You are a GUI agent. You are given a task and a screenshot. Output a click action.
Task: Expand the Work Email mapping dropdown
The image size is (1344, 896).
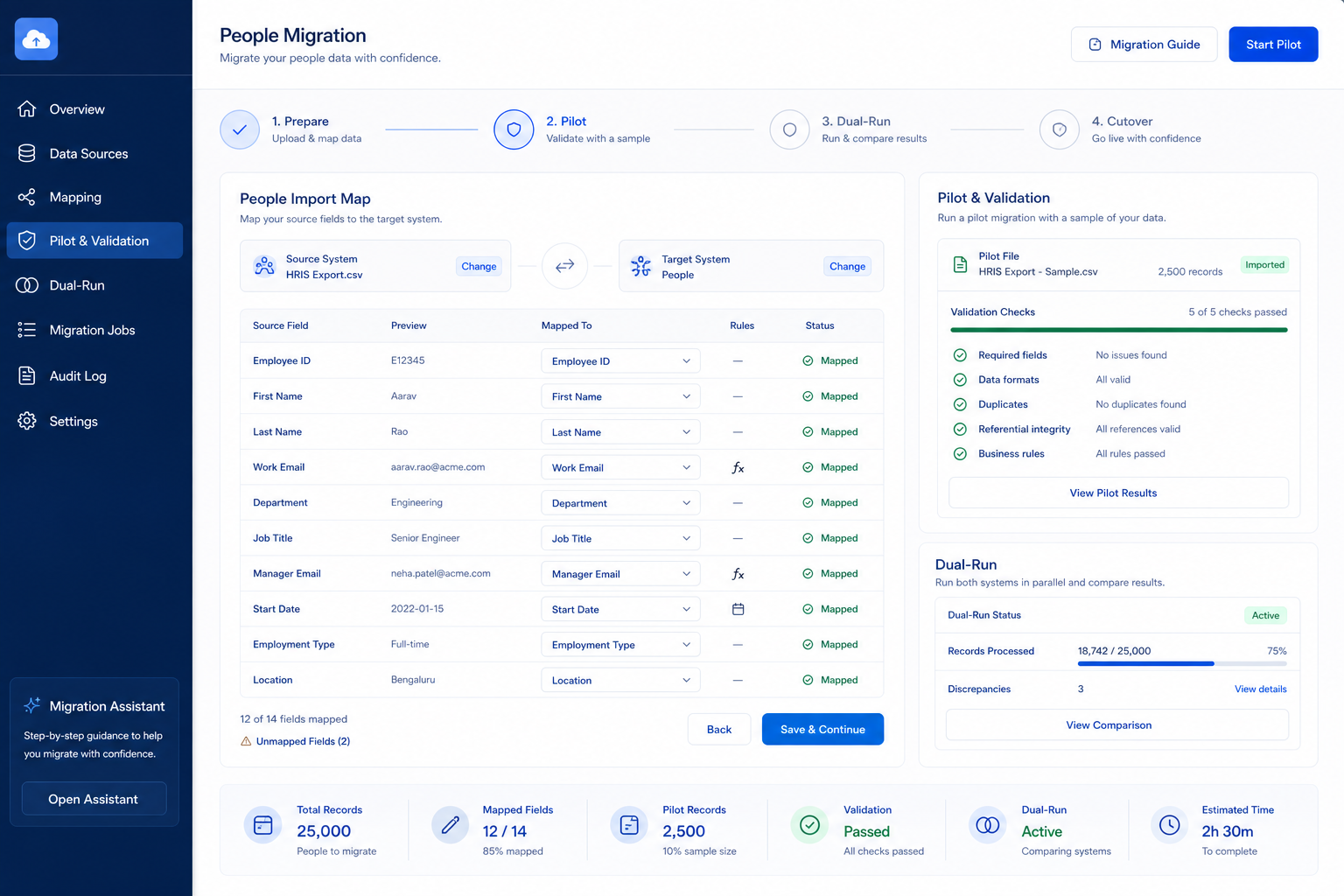(x=620, y=467)
